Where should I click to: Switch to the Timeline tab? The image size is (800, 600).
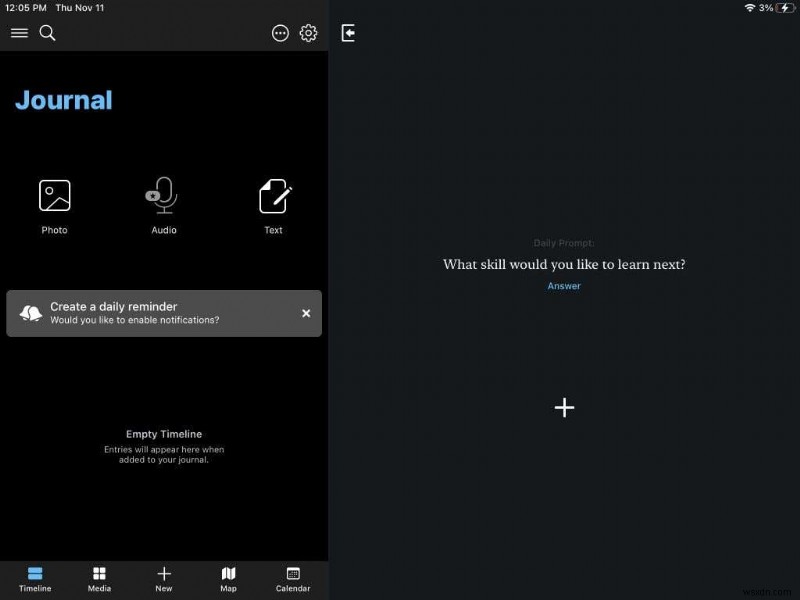(35, 580)
